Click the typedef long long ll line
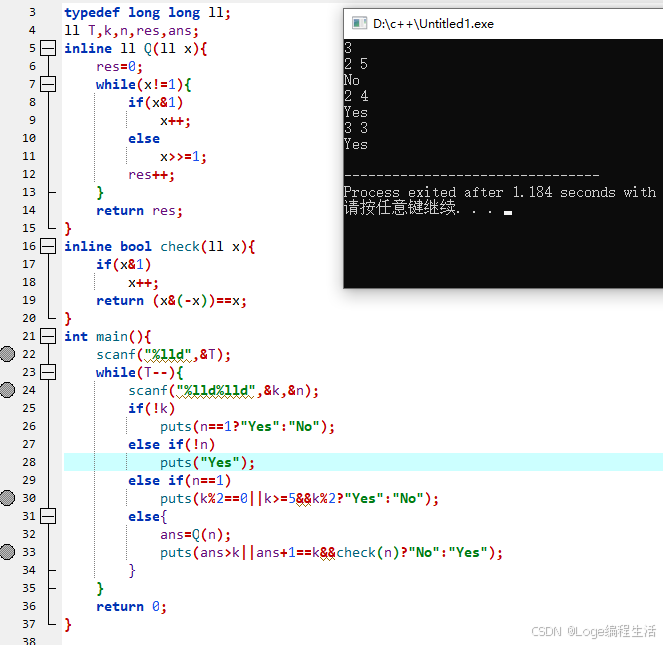The height and width of the screenshot is (645, 663). [148, 13]
